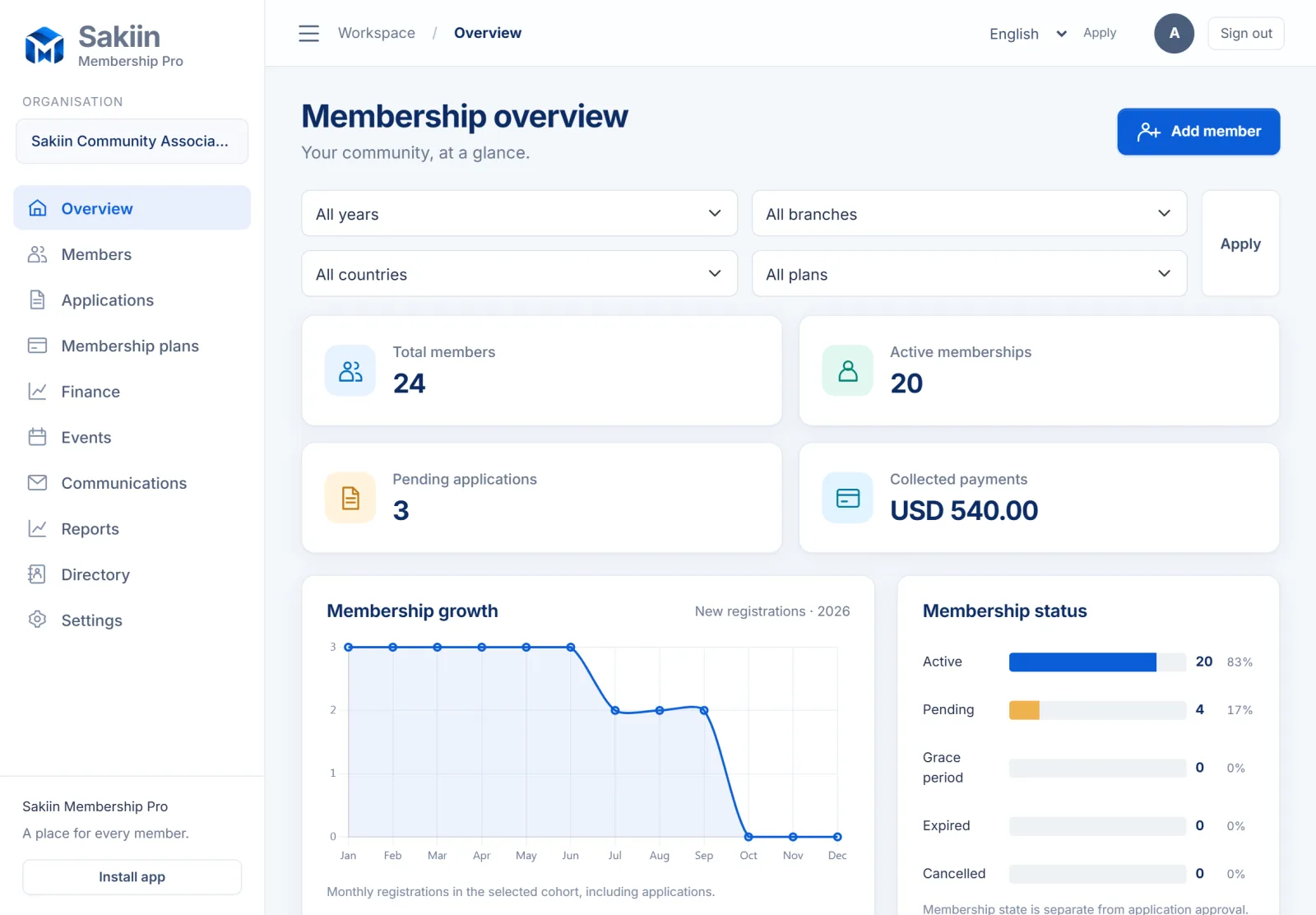
Task: Open the All branches dropdown
Action: tap(969, 214)
